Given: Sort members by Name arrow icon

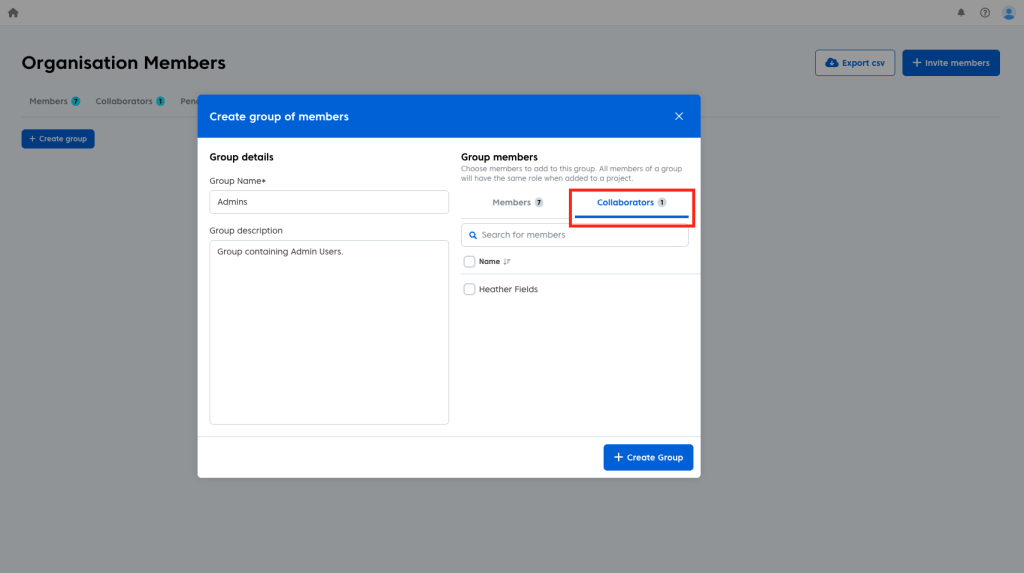Looking at the screenshot, I should (x=507, y=262).
